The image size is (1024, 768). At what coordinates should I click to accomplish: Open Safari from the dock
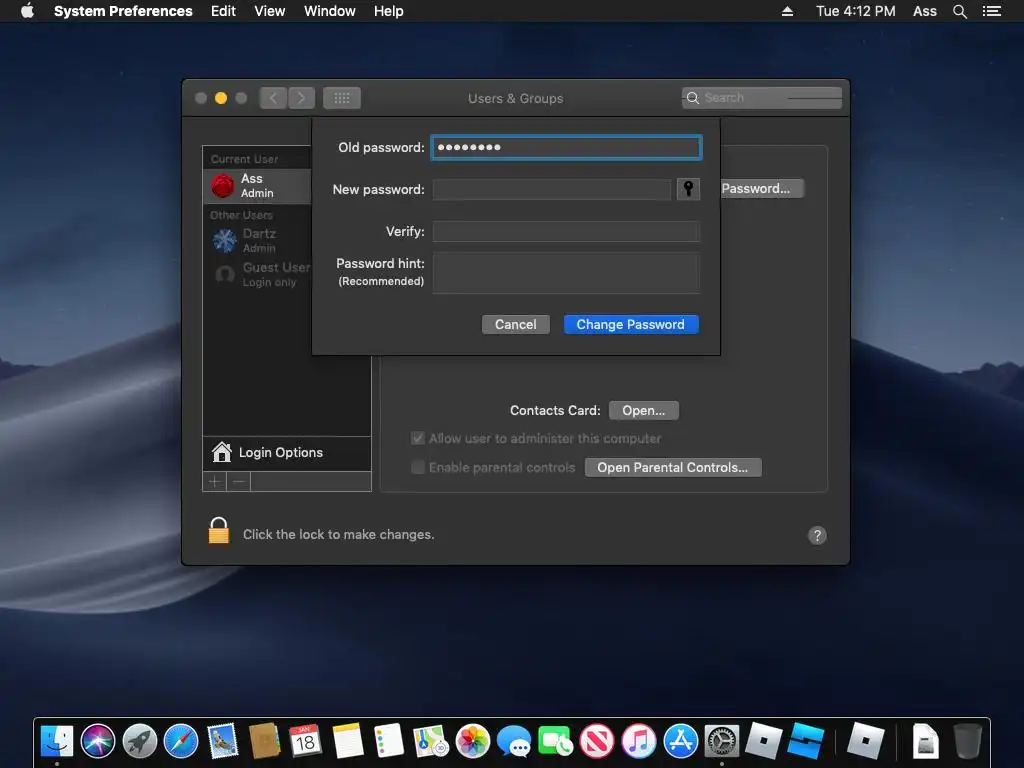[x=181, y=741]
